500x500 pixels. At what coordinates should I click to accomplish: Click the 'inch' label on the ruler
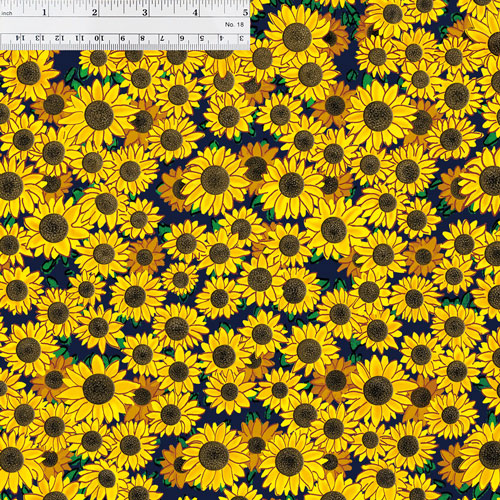pyautogui.click(x=7, y=13)
